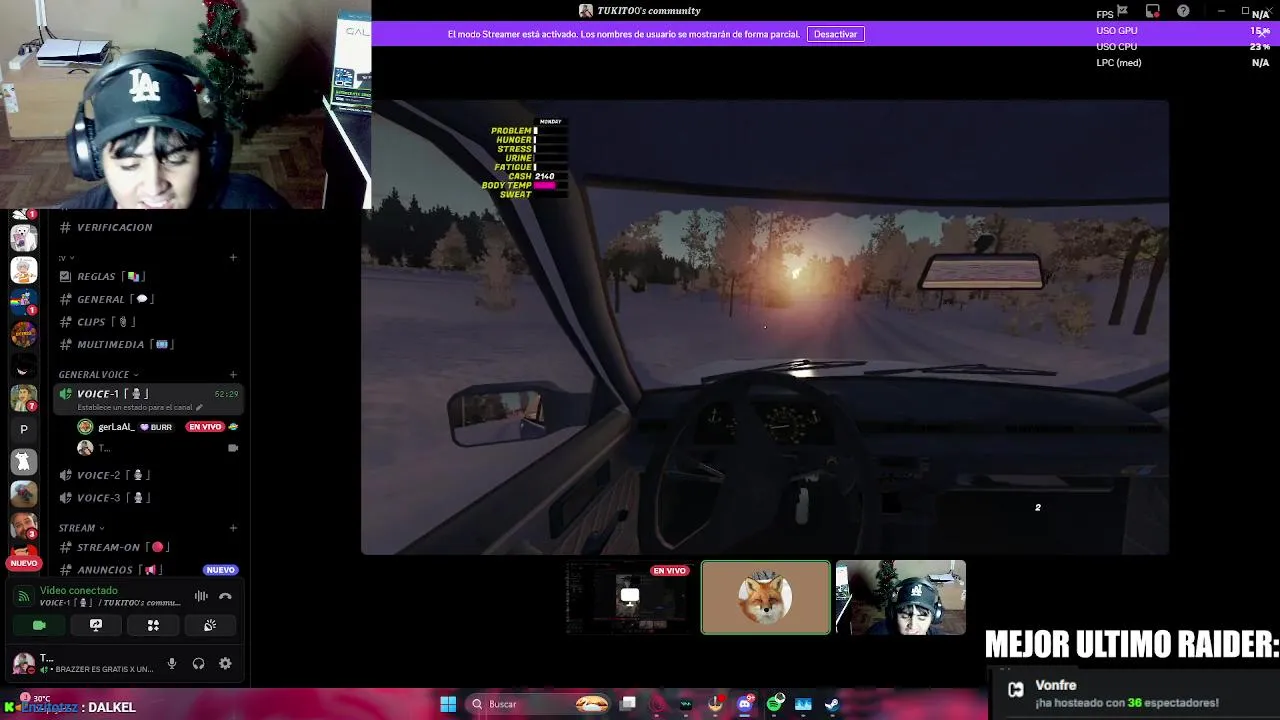
Task: Open Discord inbox icon in title bar
Action: coord(1153,11)
